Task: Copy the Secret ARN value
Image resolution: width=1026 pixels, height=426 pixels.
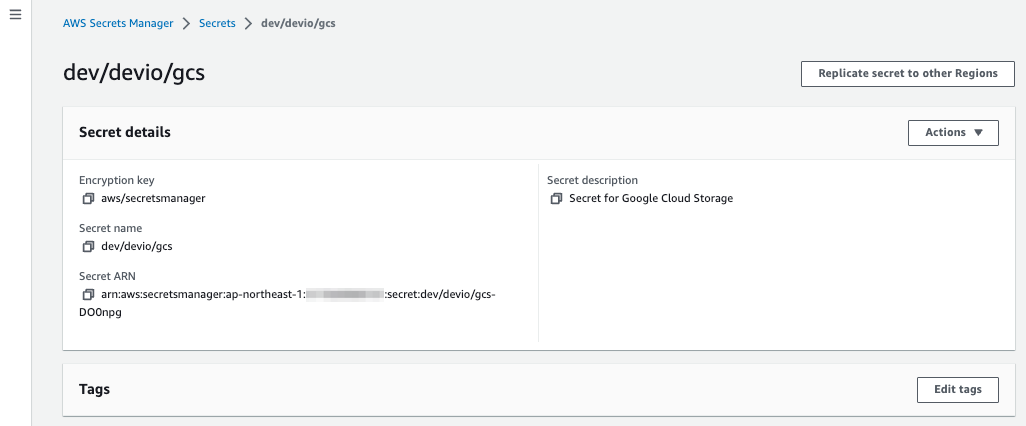Action: [x=88, y=295]
